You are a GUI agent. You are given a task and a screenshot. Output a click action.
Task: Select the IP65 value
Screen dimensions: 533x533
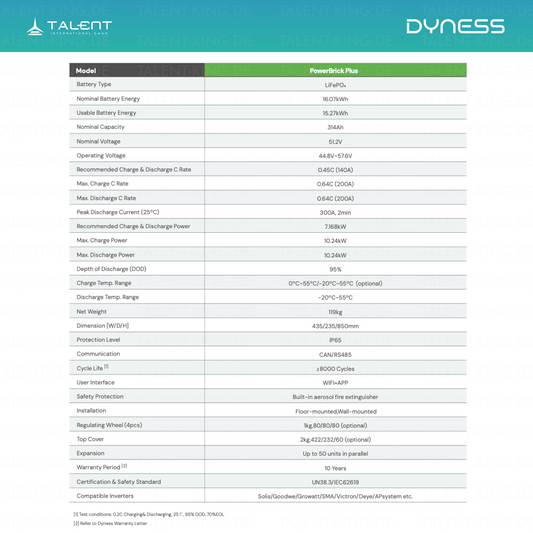pyautogui.click(x=335, y=340)
